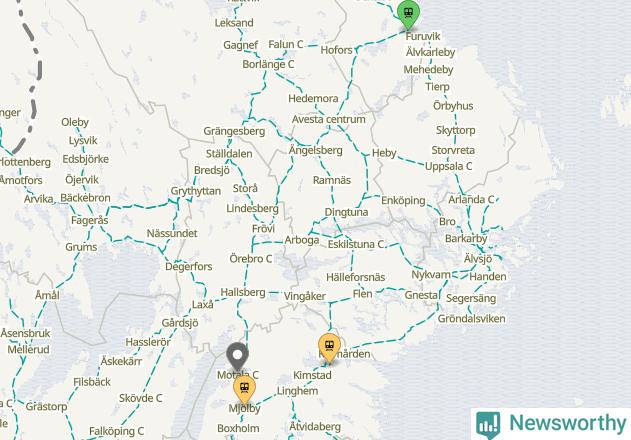Click the Borlänge C station label
The width and height of the screenshot is (631, 440).
point(268,64)
